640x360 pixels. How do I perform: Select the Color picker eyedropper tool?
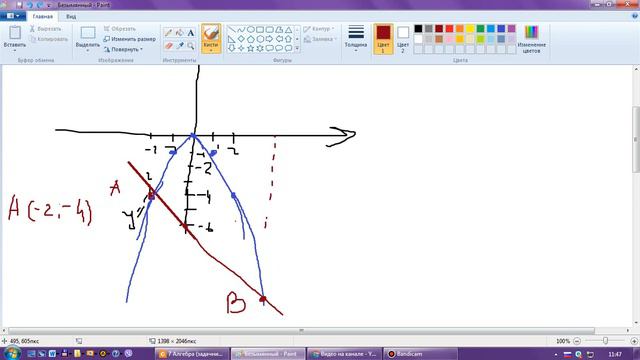tap(180, 46)
